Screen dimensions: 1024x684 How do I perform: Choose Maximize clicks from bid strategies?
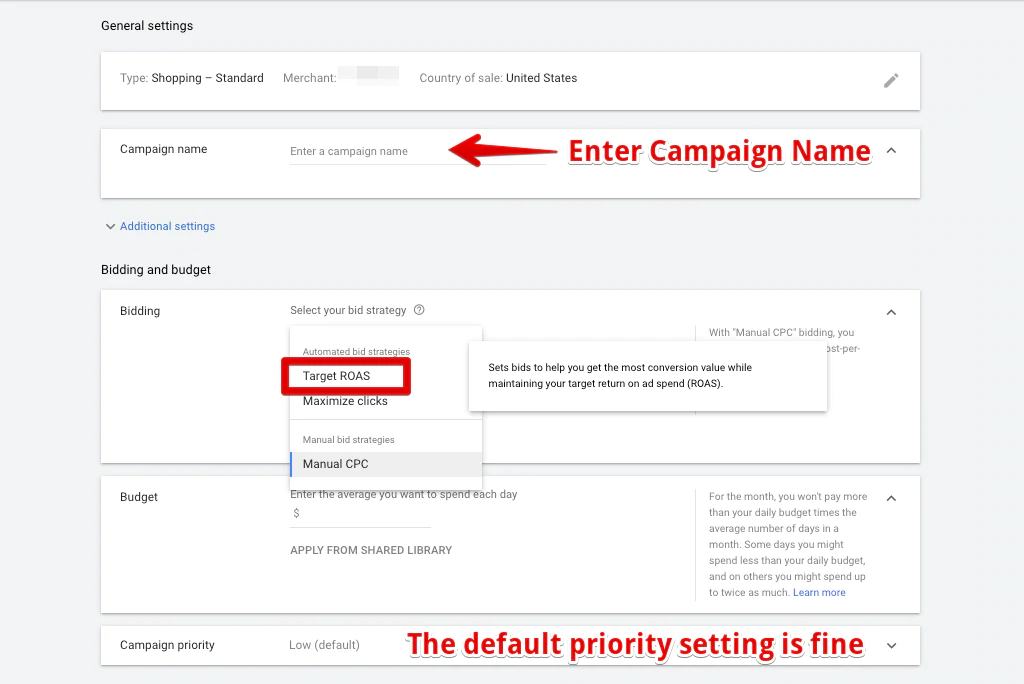point(345,401)
